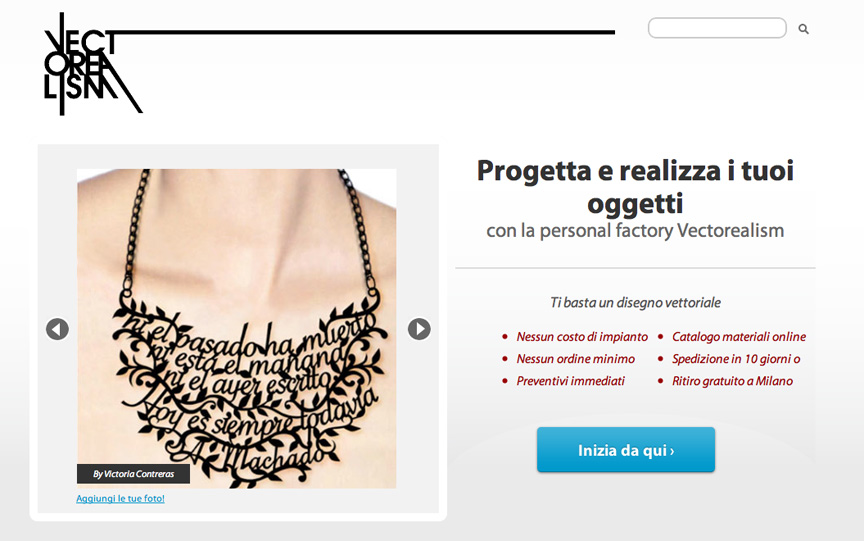Viewport: 864px width, 541px height.
Task: Select Ritiro gratuito a Milano item
Action: tap(732, 381)
